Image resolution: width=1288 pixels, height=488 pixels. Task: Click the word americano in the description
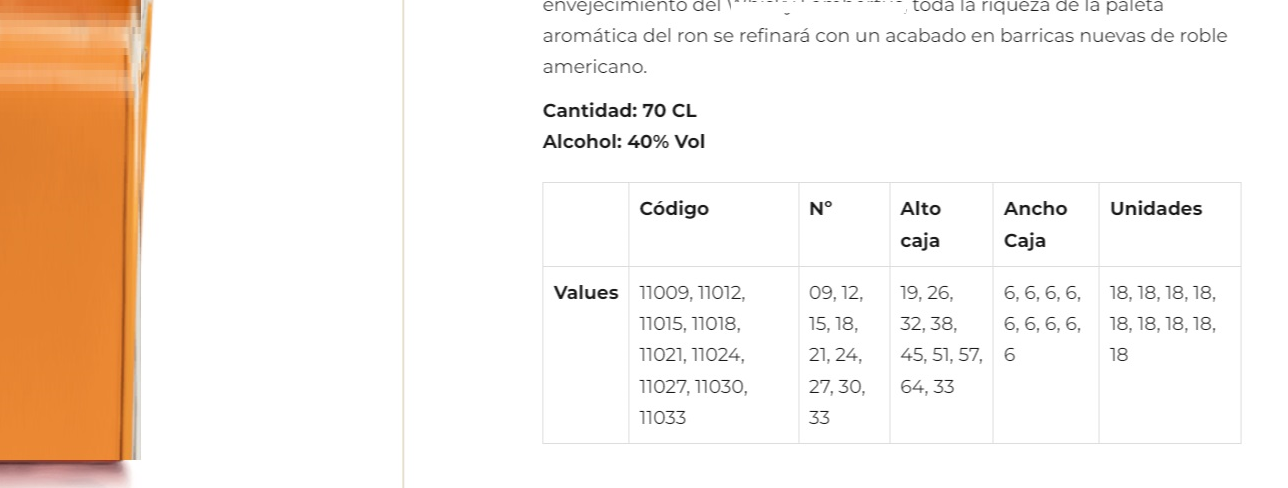595,67
